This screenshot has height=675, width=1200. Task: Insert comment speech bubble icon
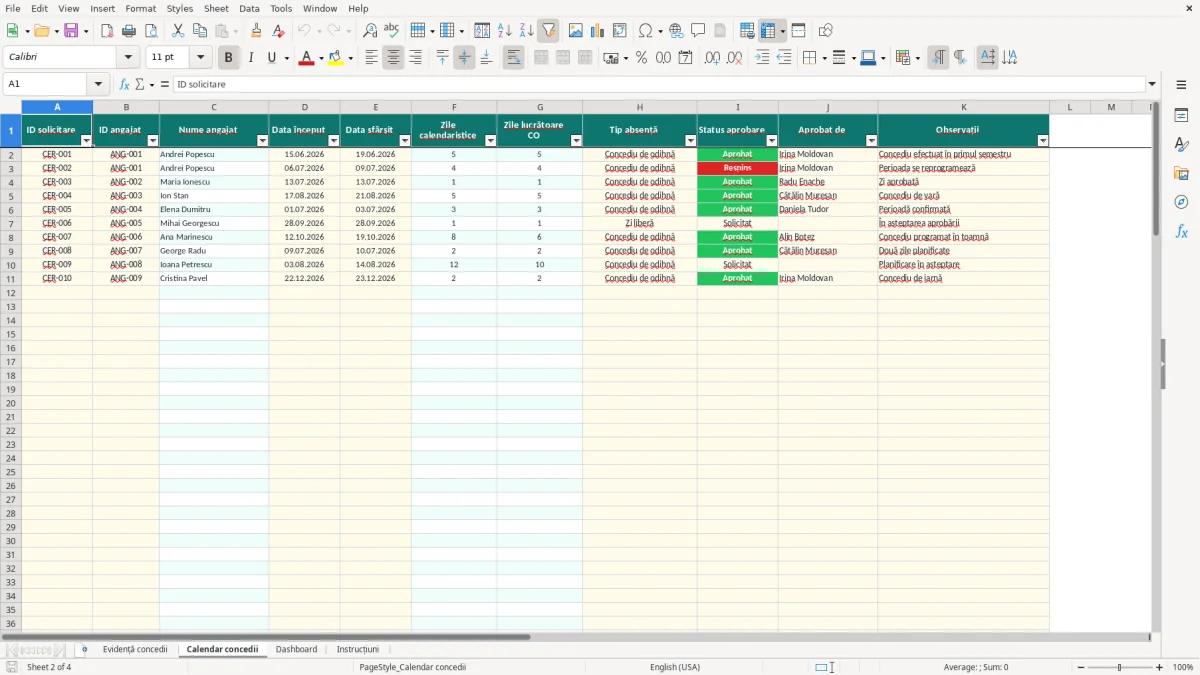click(698, 31)
